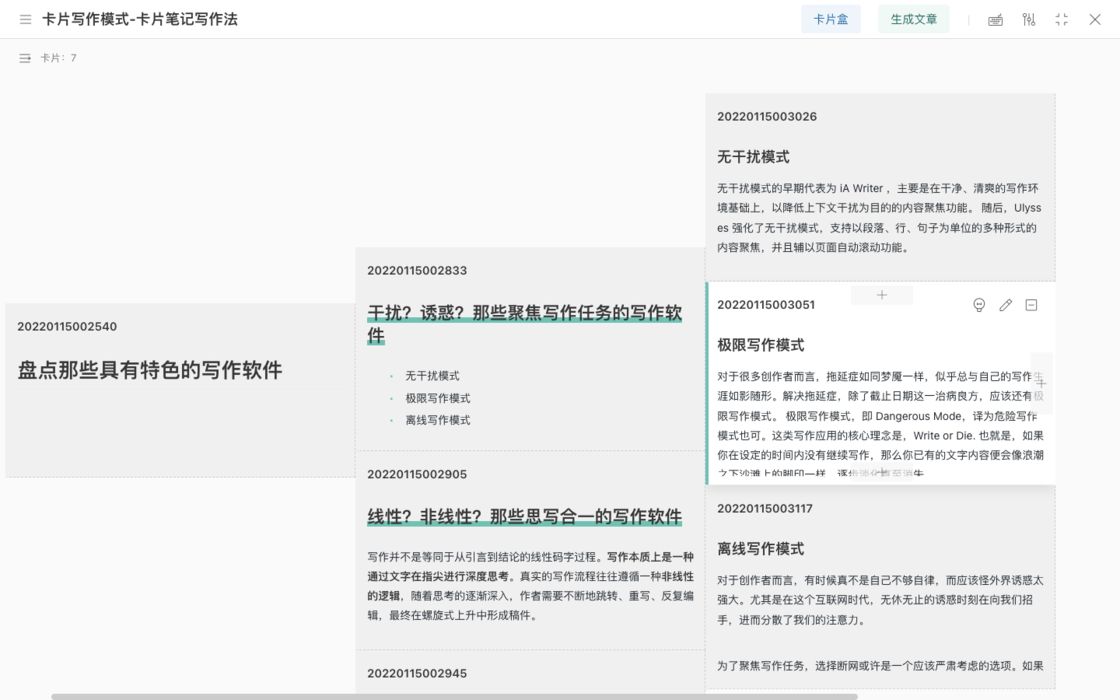Click the bullet item 极限写作模式 in the list
The image size is (1120, 700).
pyautogui.click(x=437, y=398)
